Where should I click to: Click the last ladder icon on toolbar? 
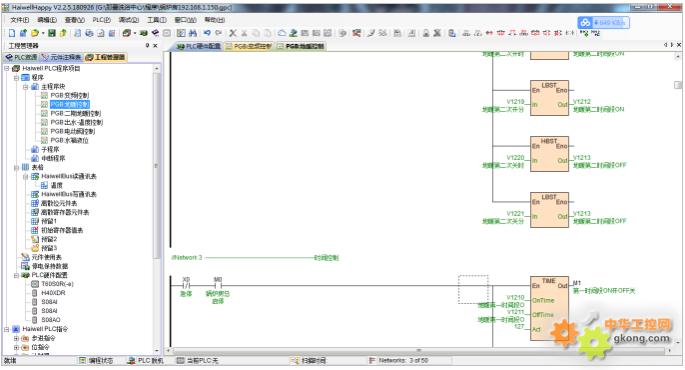tap(595, 33)
